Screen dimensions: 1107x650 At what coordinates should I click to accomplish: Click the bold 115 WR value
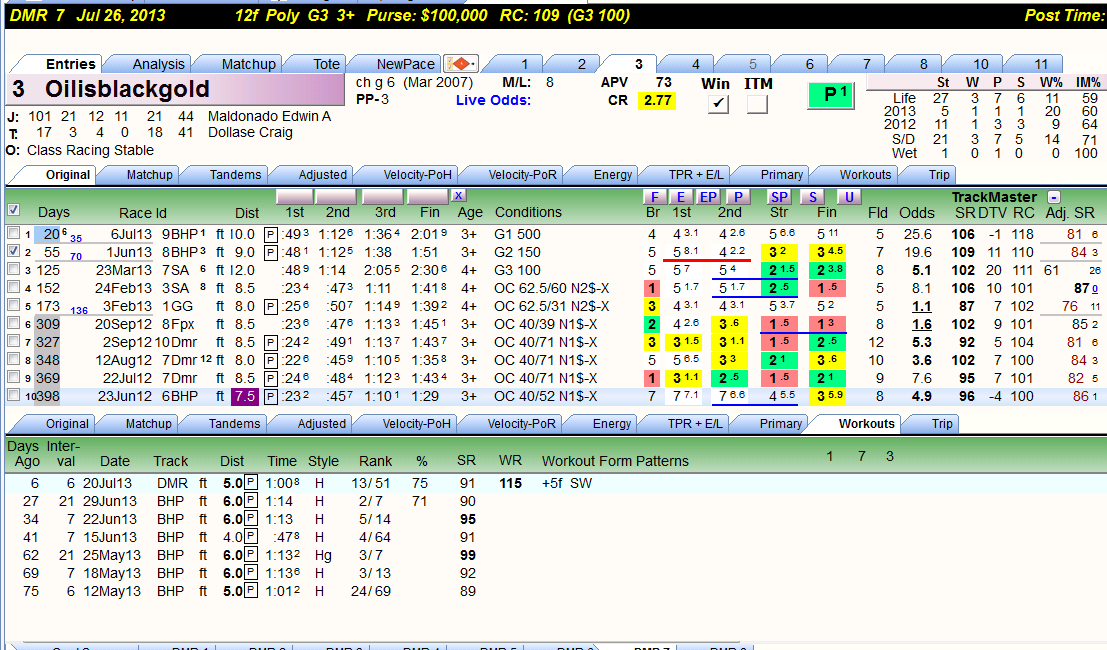(510, 483)
